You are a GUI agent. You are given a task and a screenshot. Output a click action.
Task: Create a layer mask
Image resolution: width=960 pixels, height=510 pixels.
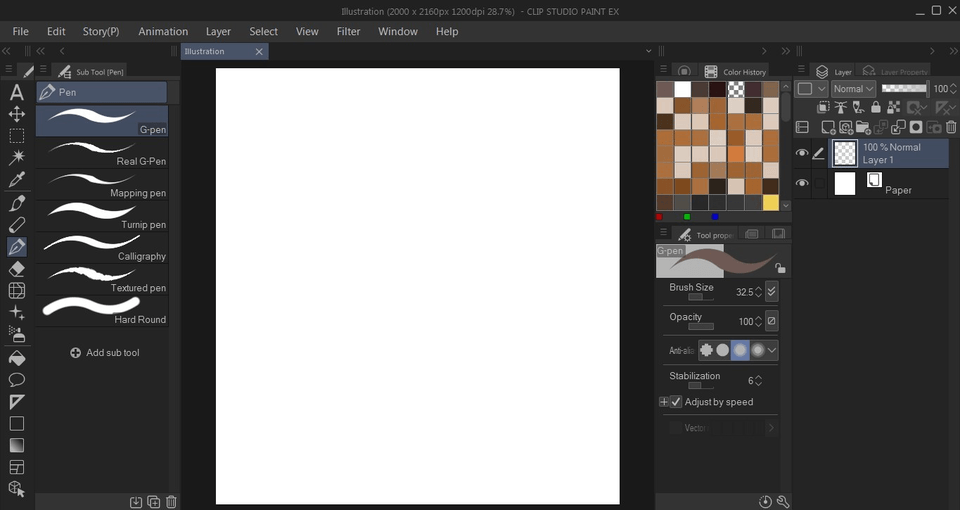(916, 127)
